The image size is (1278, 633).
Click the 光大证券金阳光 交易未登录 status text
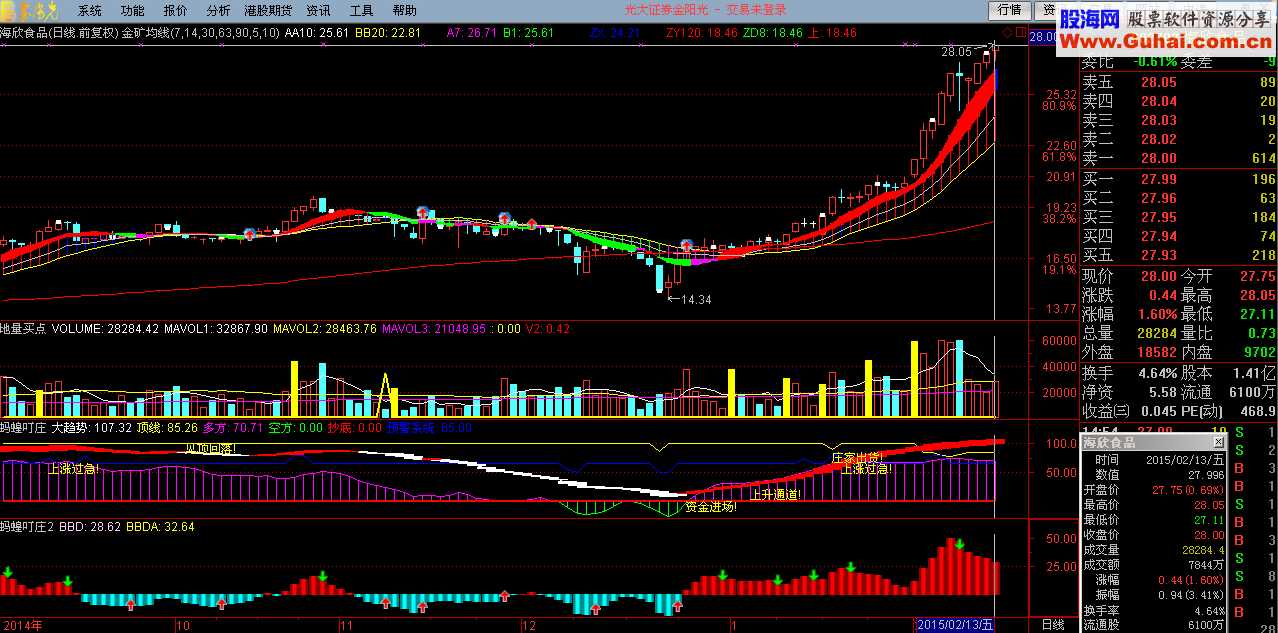706,10
